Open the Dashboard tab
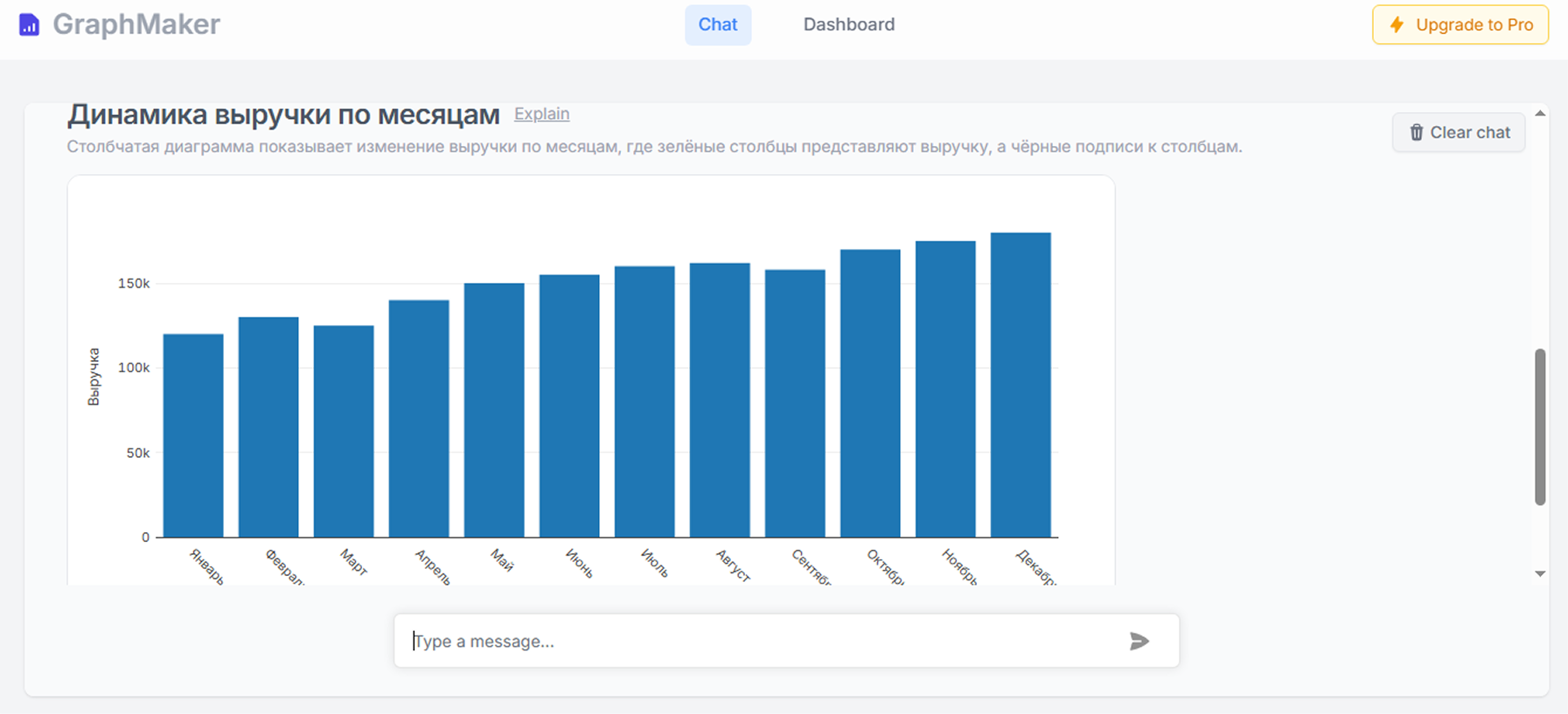This screenshot has height=714, width=1568. [x=848, y=24]
